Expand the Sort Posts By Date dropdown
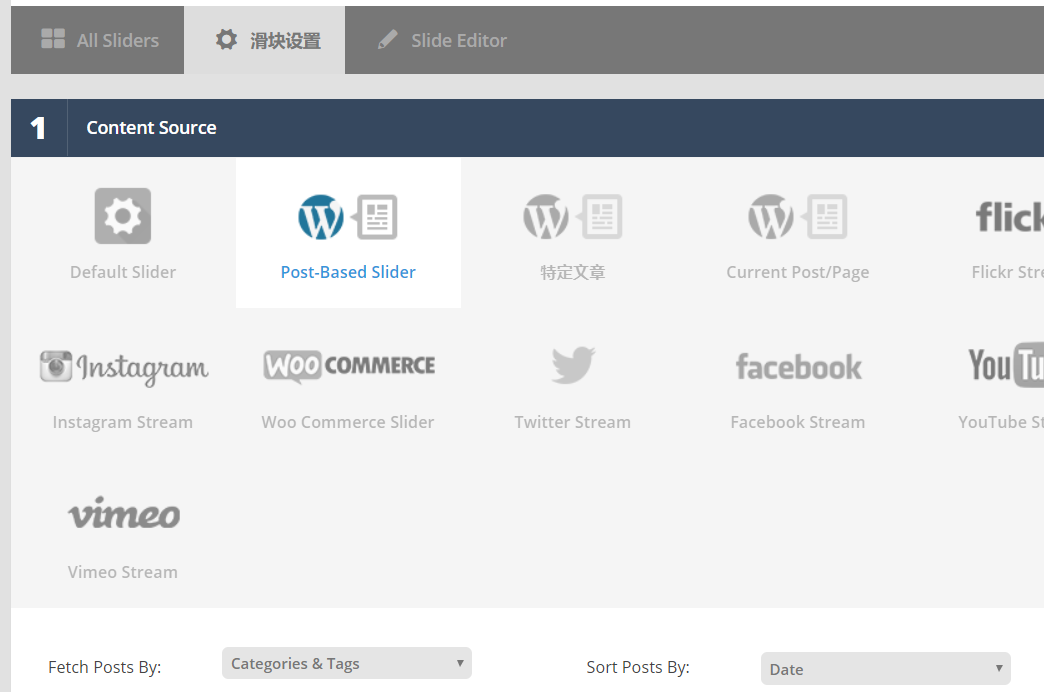Viewport: 1044px width, 692px height. click(885, 669)
